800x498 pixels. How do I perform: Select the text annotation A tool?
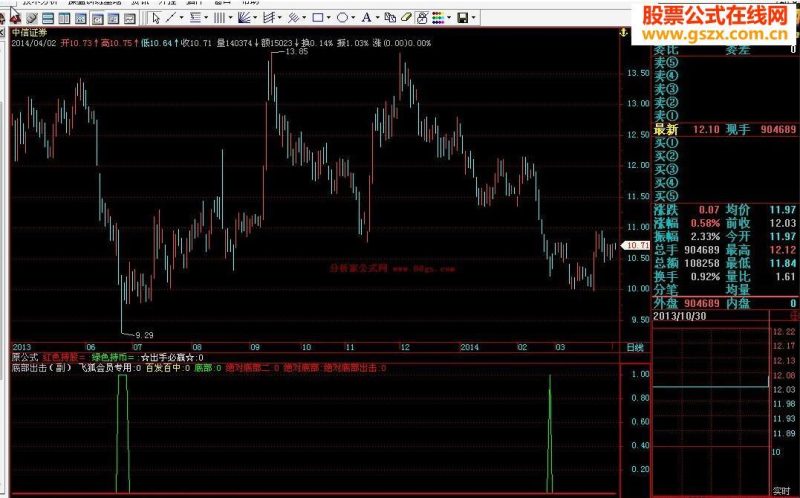tap(366, 18)
